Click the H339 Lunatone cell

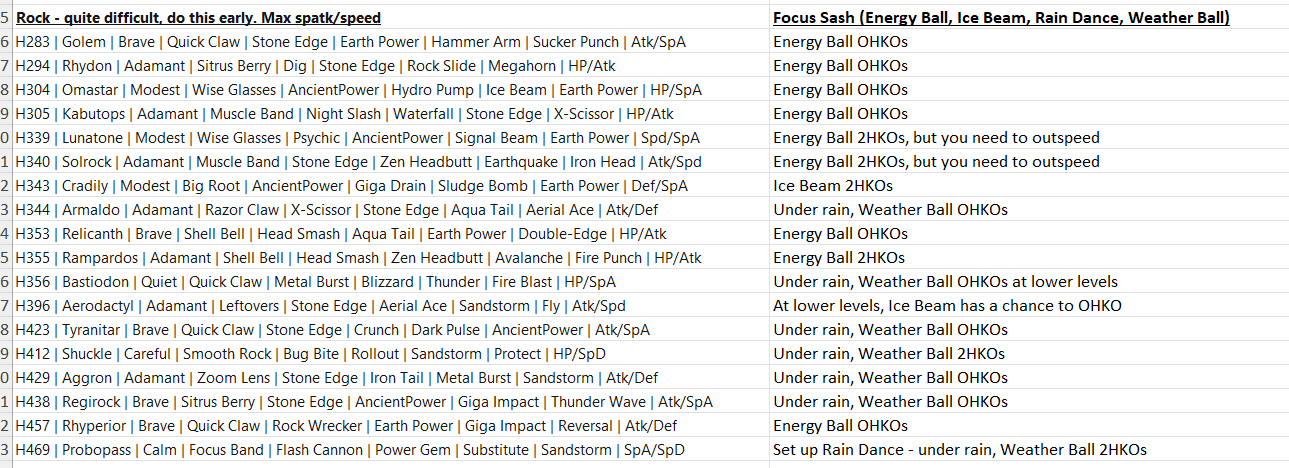(x=391, y=138)
